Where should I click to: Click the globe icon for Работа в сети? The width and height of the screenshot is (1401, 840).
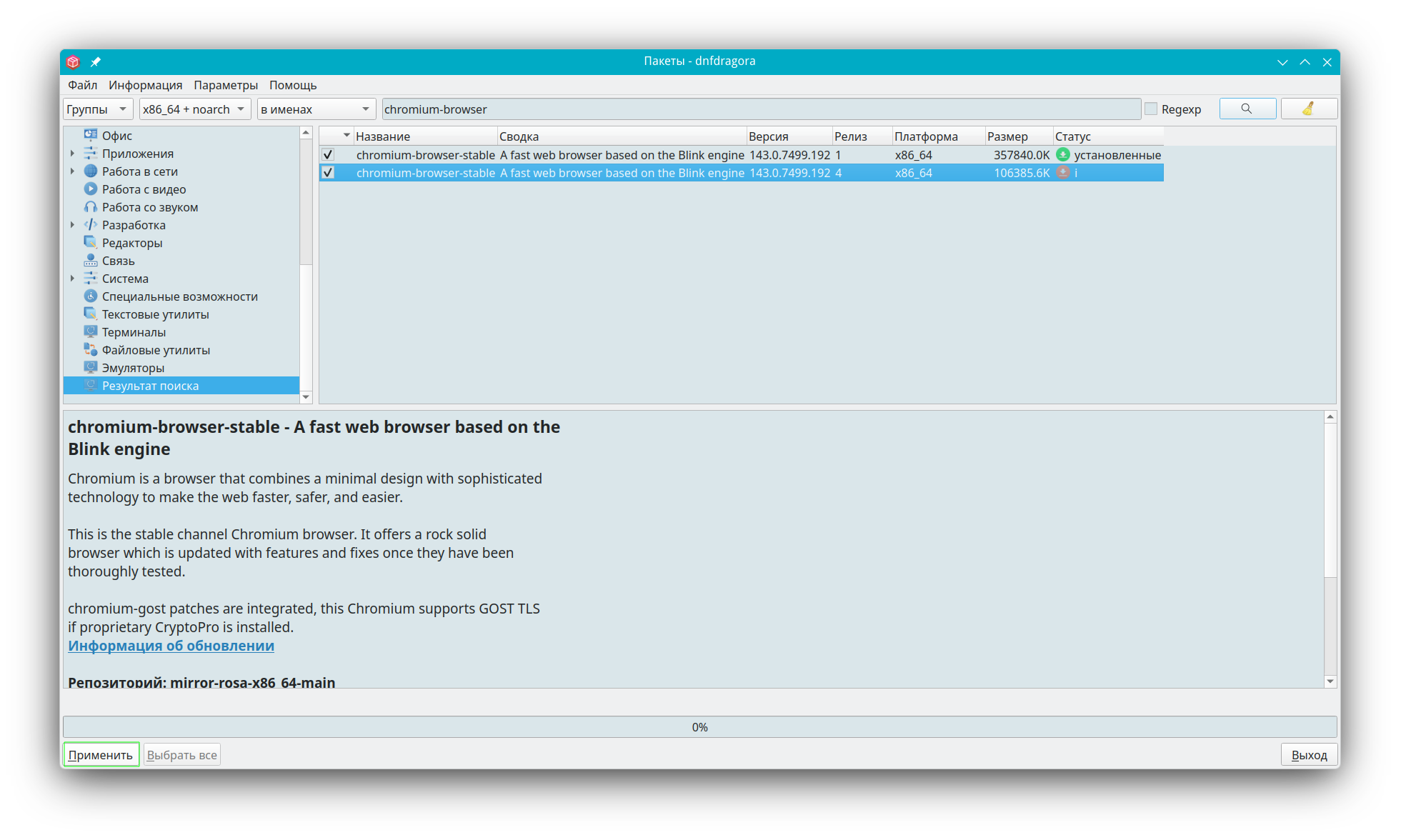[x=91, y=171]
